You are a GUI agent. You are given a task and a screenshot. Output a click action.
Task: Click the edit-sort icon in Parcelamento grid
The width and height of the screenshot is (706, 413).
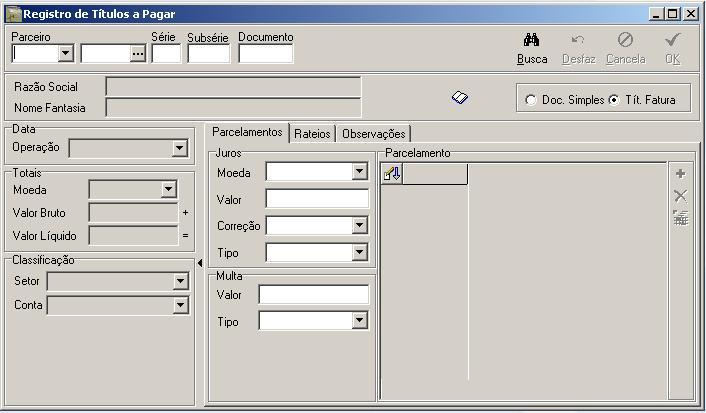[x=392, y=173]
